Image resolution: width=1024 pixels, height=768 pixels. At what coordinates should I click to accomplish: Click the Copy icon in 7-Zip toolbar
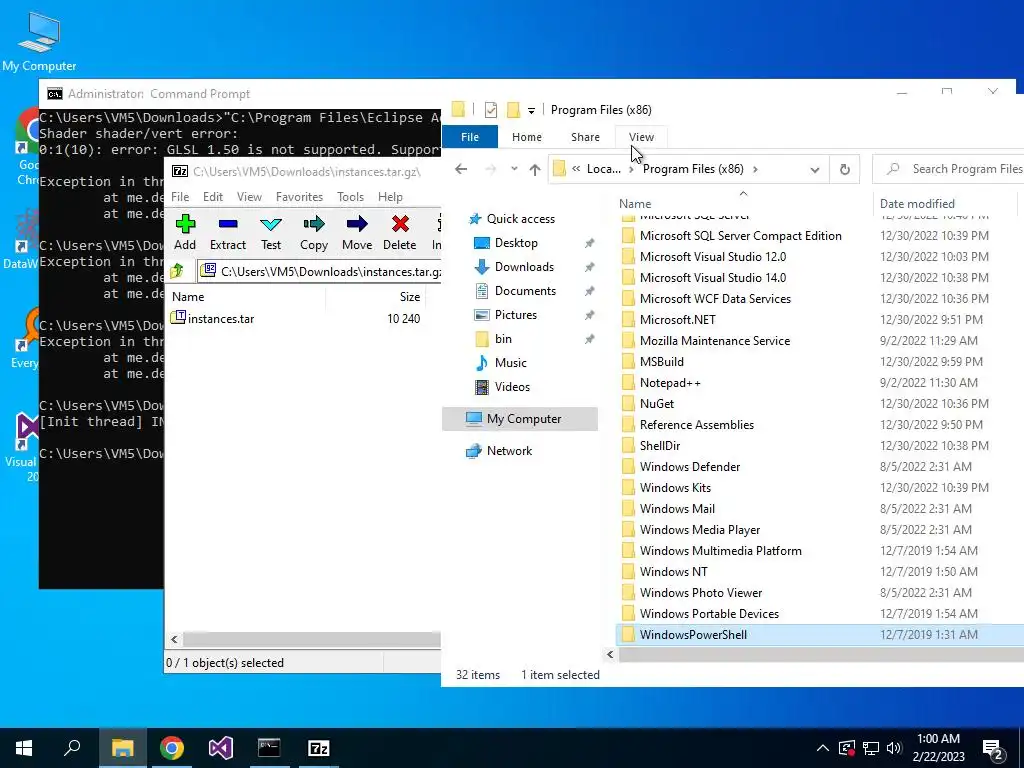[x=313, y=232]
